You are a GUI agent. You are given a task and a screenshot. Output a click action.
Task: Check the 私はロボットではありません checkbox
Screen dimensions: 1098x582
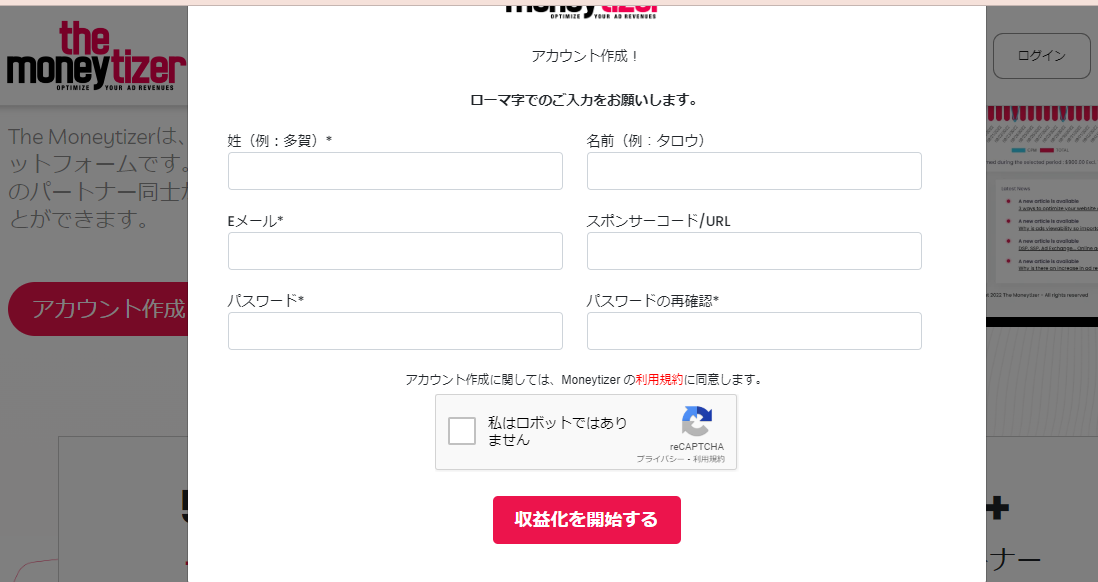point(461,431)
